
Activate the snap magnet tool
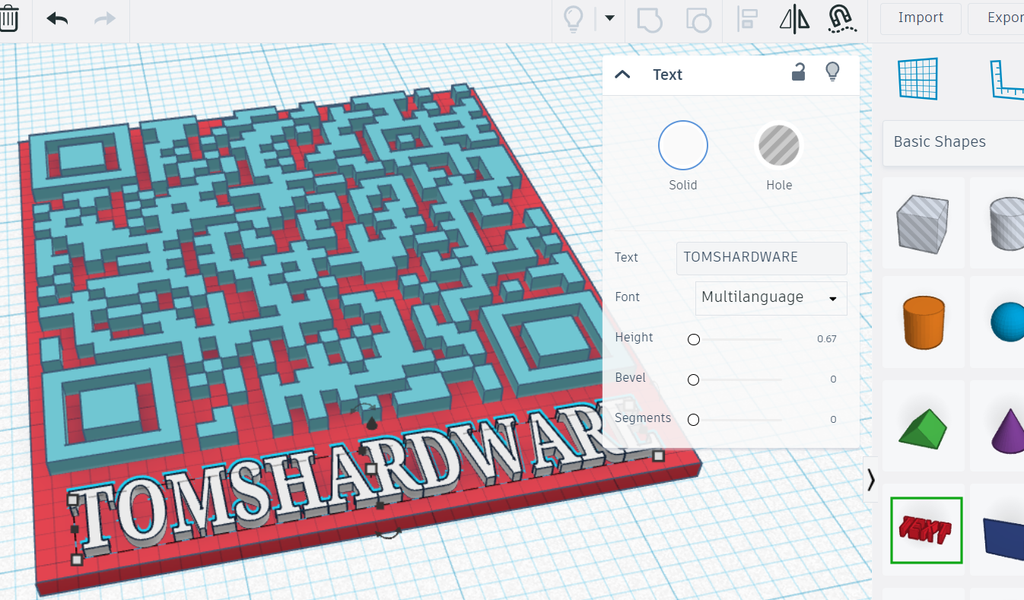coord(843,18)
